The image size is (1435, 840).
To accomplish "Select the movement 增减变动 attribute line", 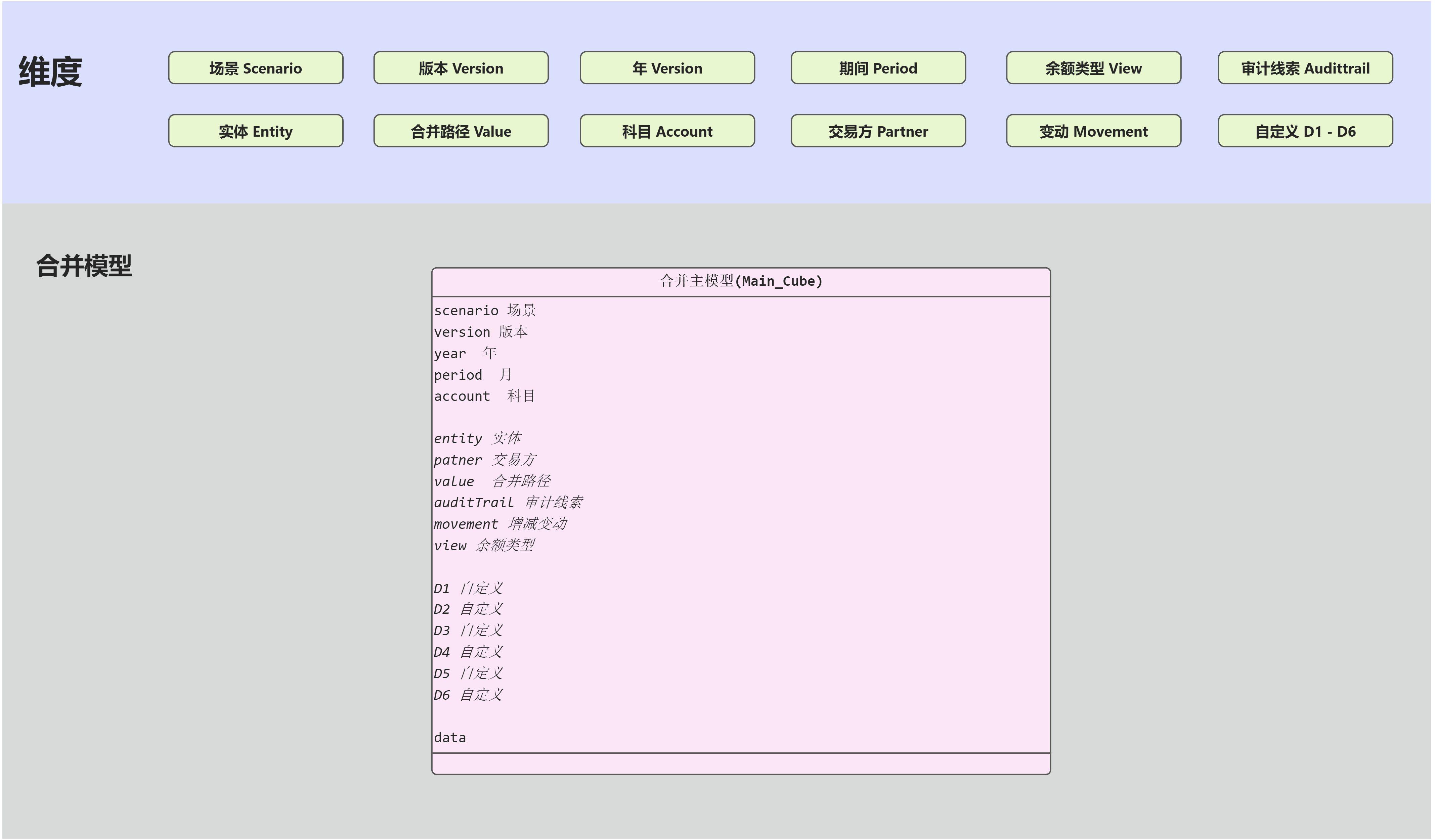I will (500, 524).
